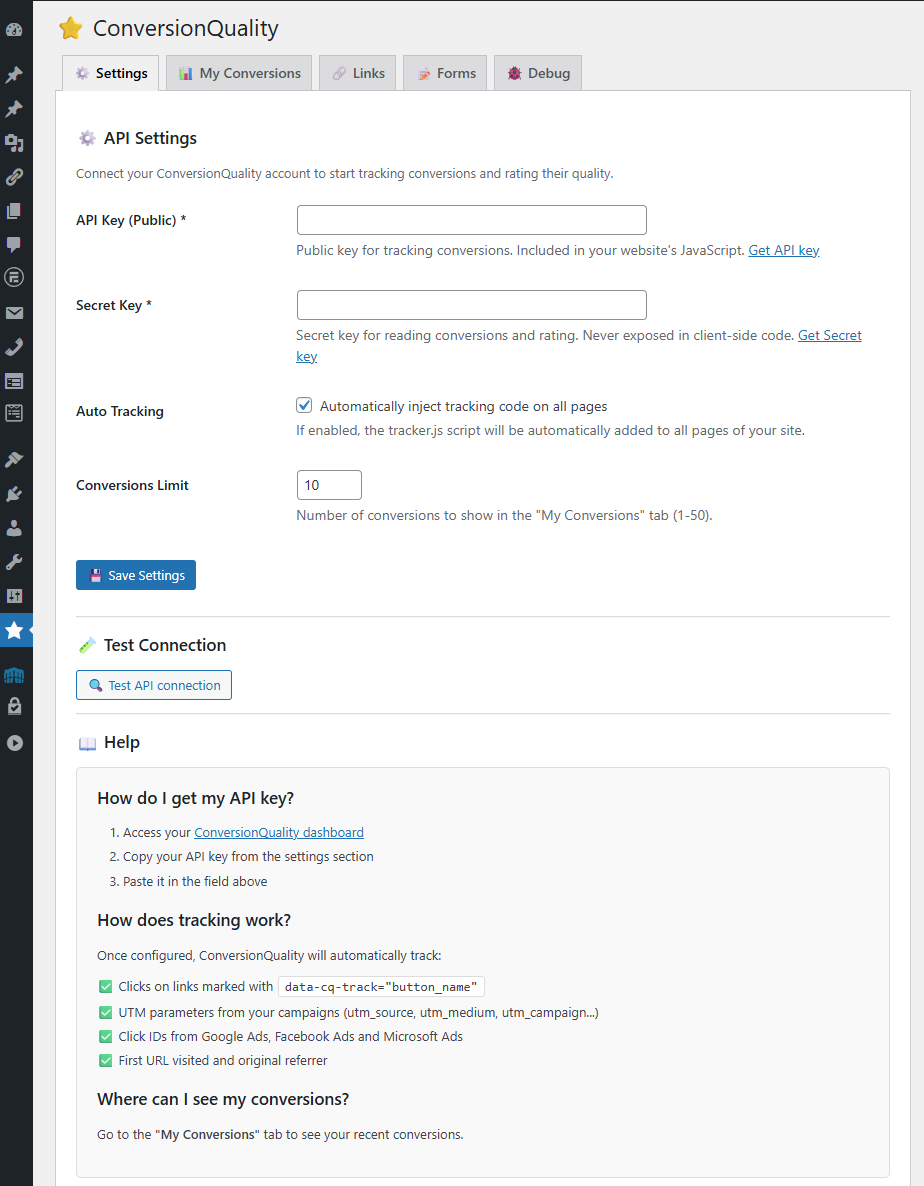This screenshot has height=1186, width=924.
Task: Collapse menu using the play-arrow circle icon
Action: (14, 743)
